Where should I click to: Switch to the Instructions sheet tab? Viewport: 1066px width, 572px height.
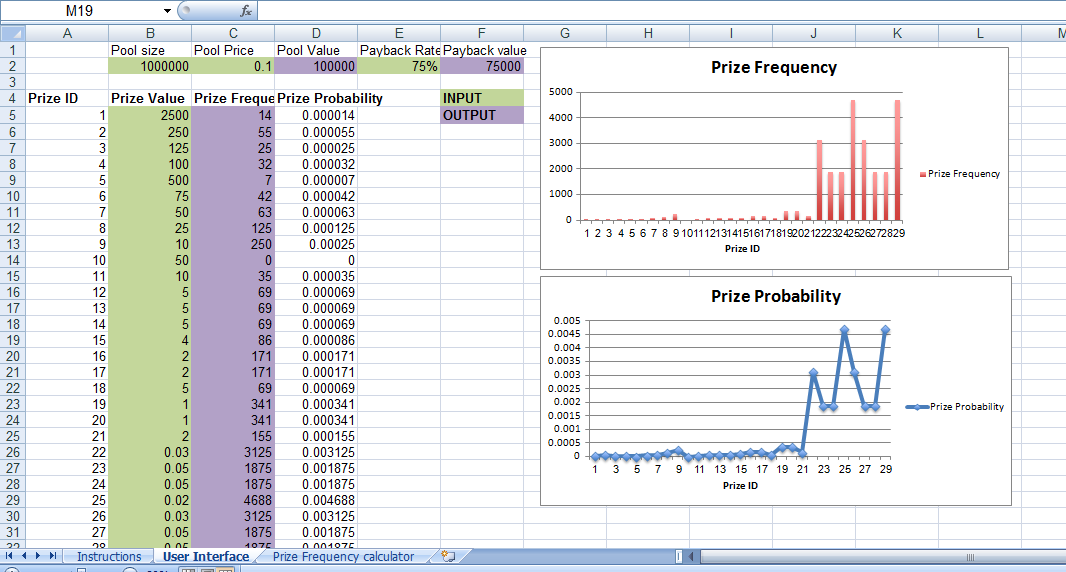109,556
